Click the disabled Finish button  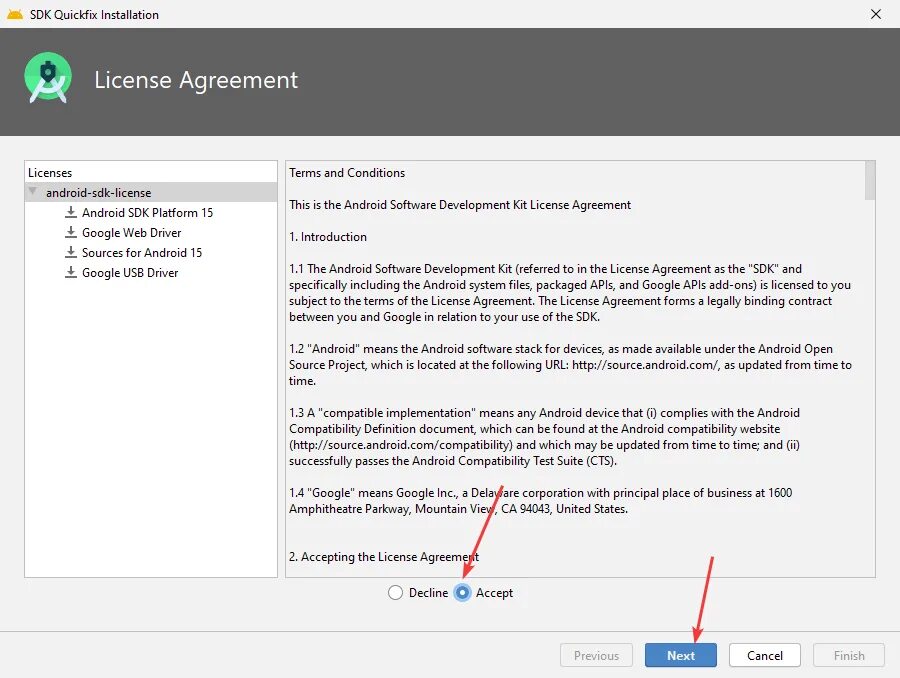[849, 655]
